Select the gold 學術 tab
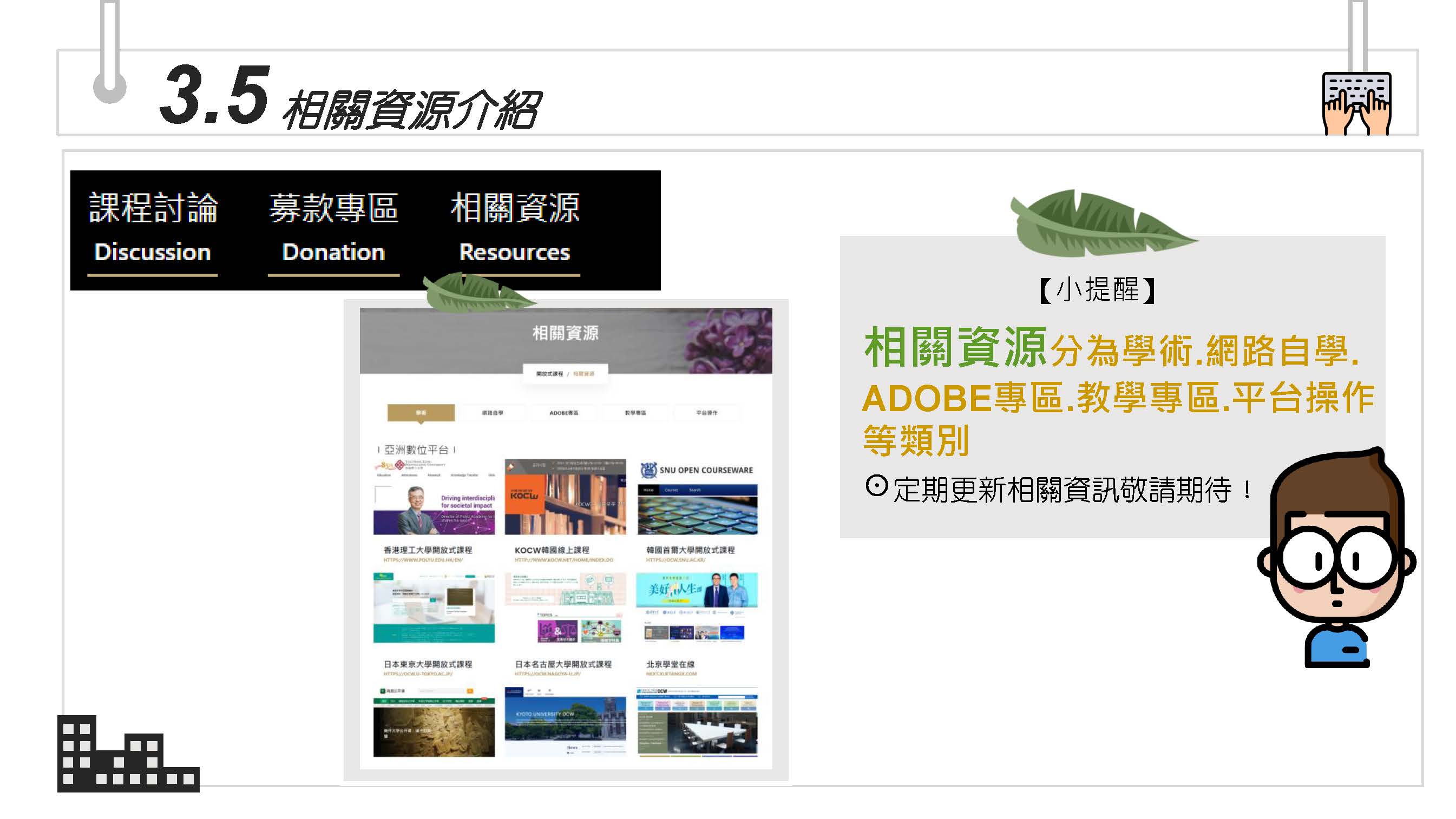 click(x=421, y=413)
